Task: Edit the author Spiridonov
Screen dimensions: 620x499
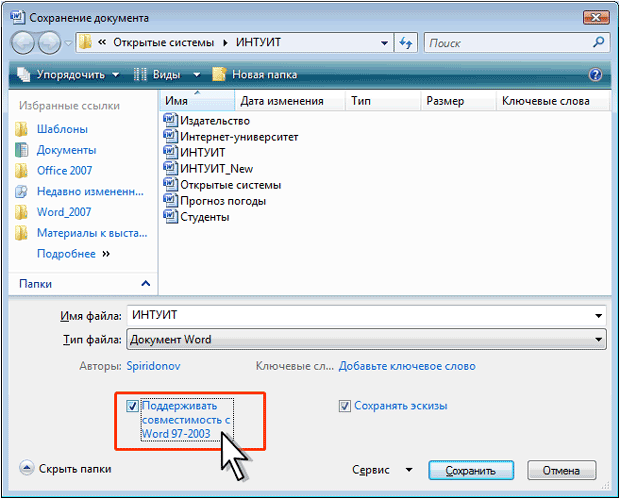Action: (153, 366)
